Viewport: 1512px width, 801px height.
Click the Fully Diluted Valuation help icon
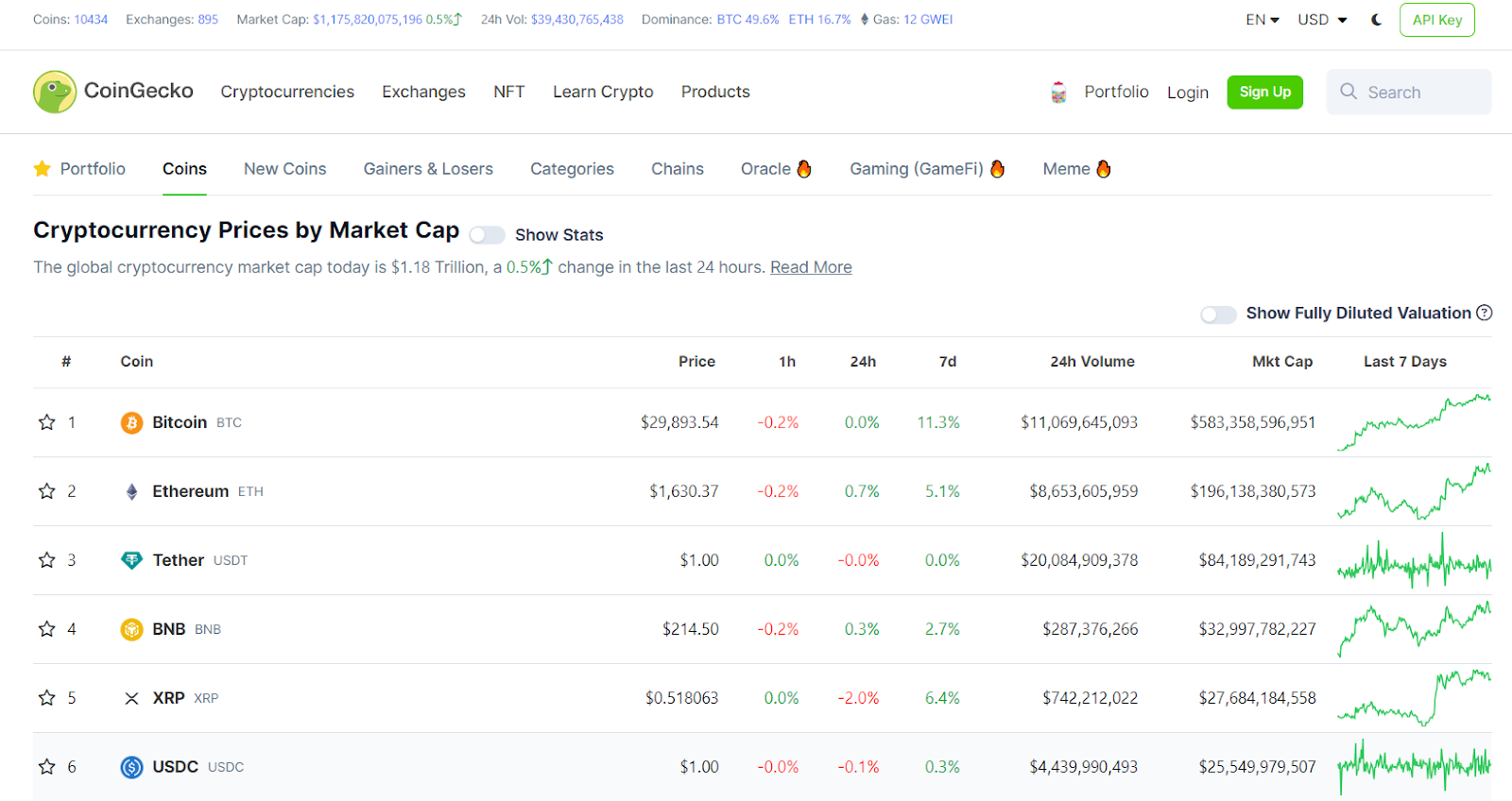(x=1485, y=313)
